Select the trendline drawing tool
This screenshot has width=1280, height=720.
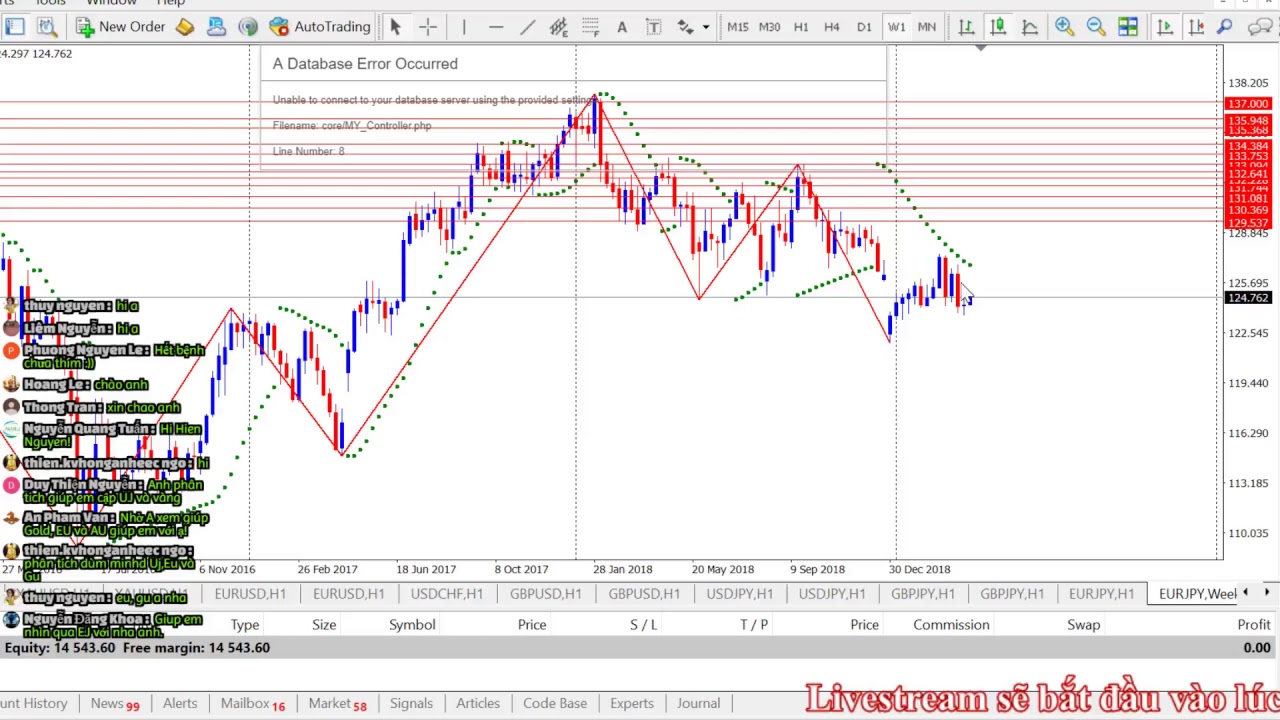click(x=527, y=27)
